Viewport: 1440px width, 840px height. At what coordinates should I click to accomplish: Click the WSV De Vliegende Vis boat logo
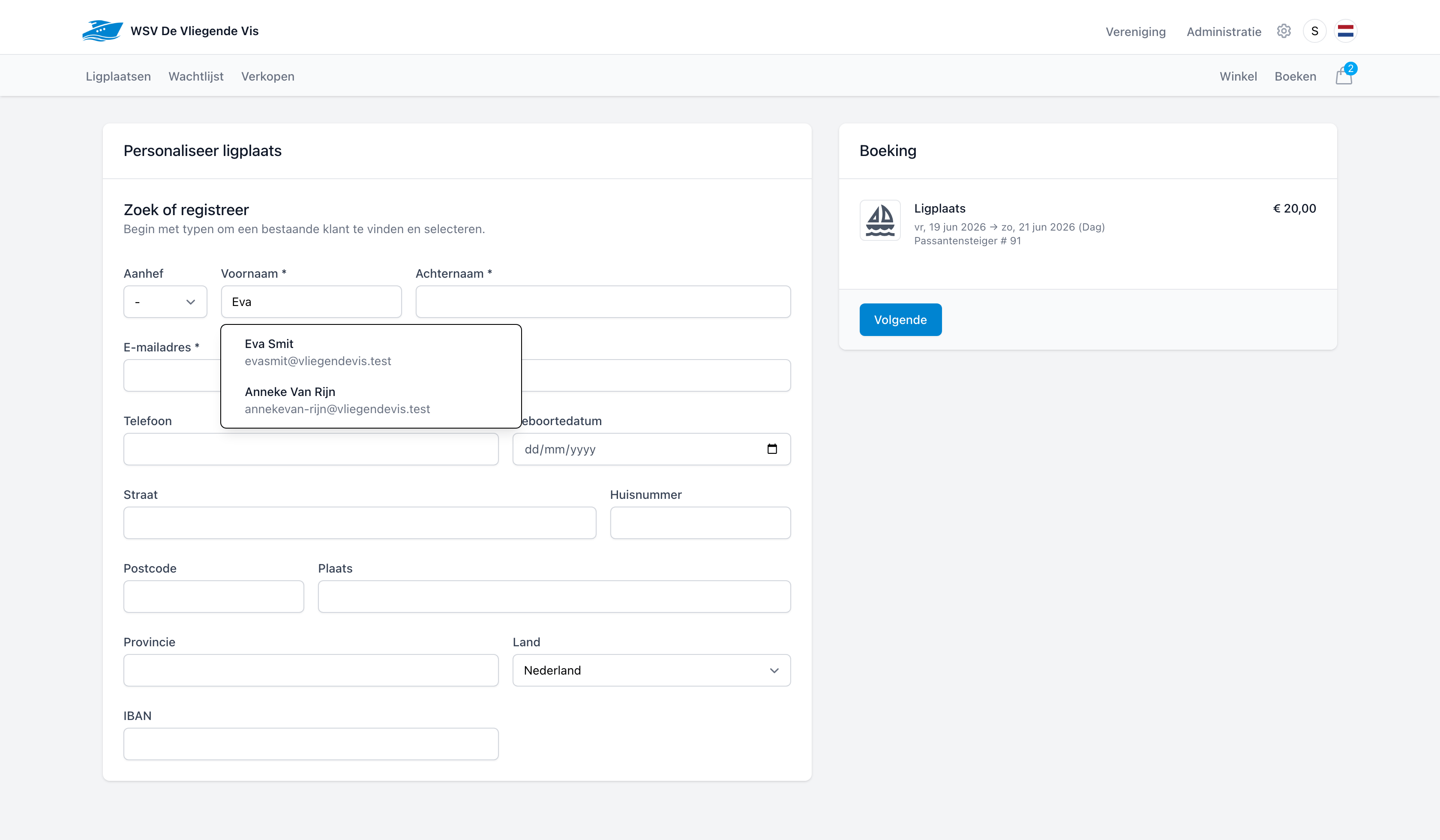click(102, 31)
